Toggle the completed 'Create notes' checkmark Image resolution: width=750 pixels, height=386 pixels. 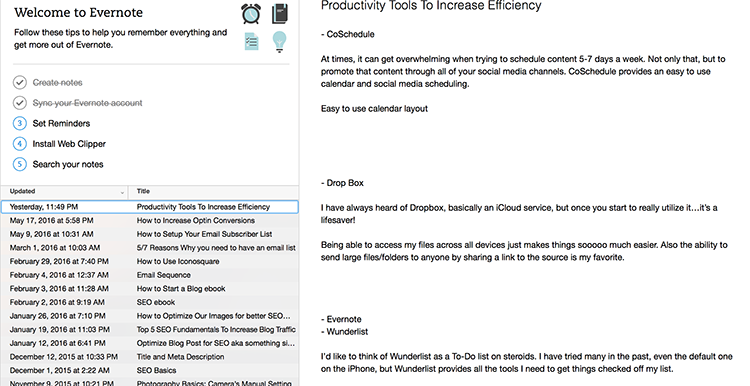coord(20,83)
